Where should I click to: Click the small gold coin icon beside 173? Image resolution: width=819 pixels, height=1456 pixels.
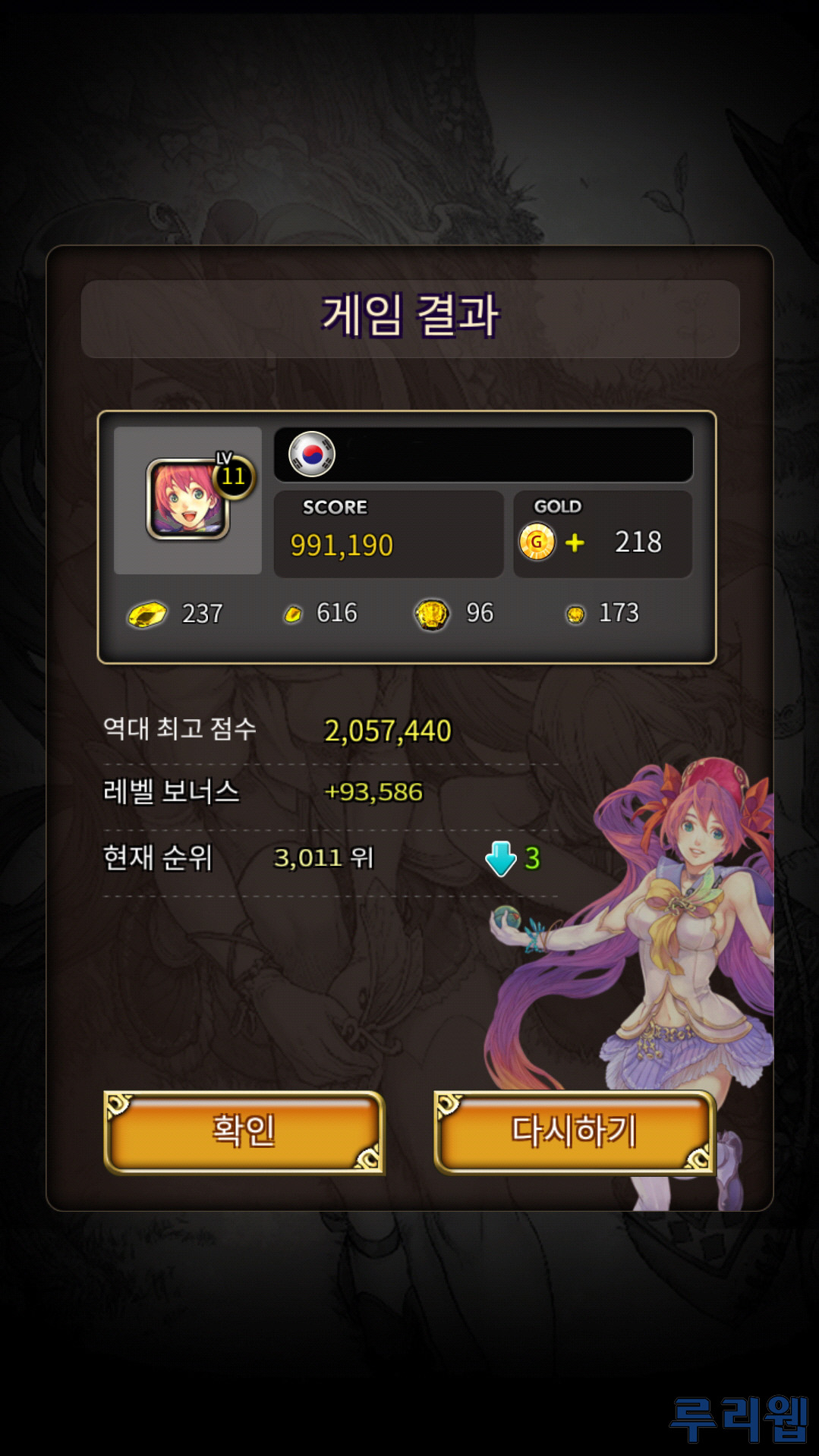pyautogui.click(x=575, y=615)
